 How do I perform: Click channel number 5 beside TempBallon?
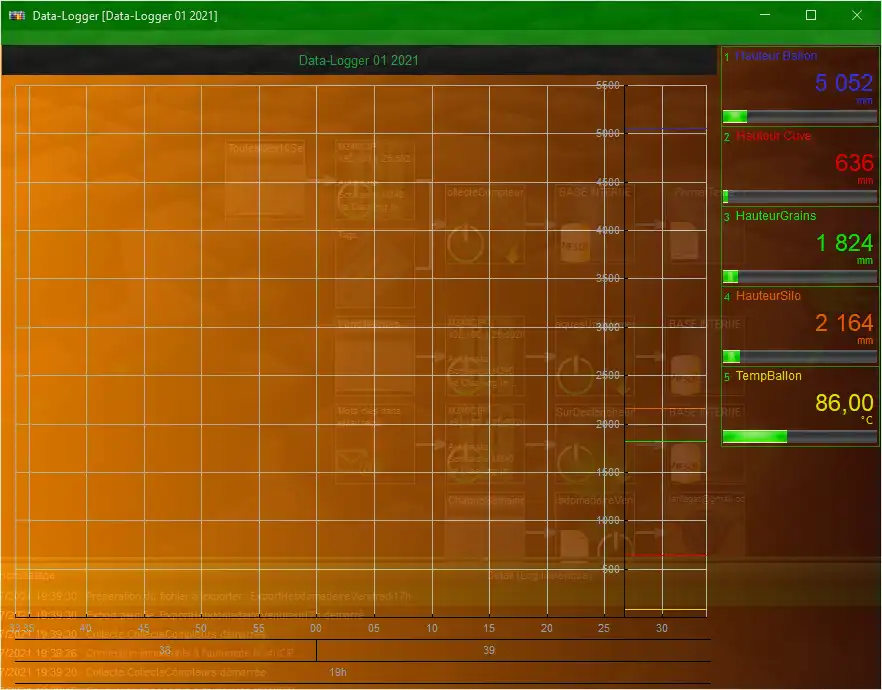pyautogui.click(x=727, y=377)
